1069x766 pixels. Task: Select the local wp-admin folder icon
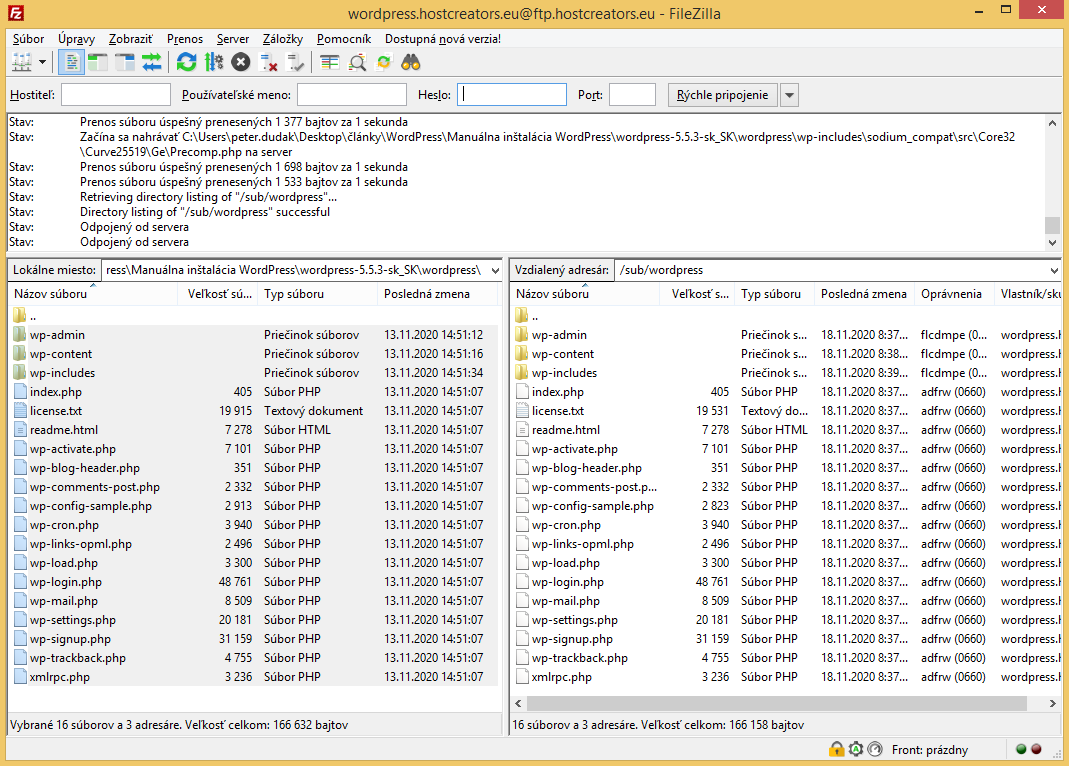click(19, 335)
